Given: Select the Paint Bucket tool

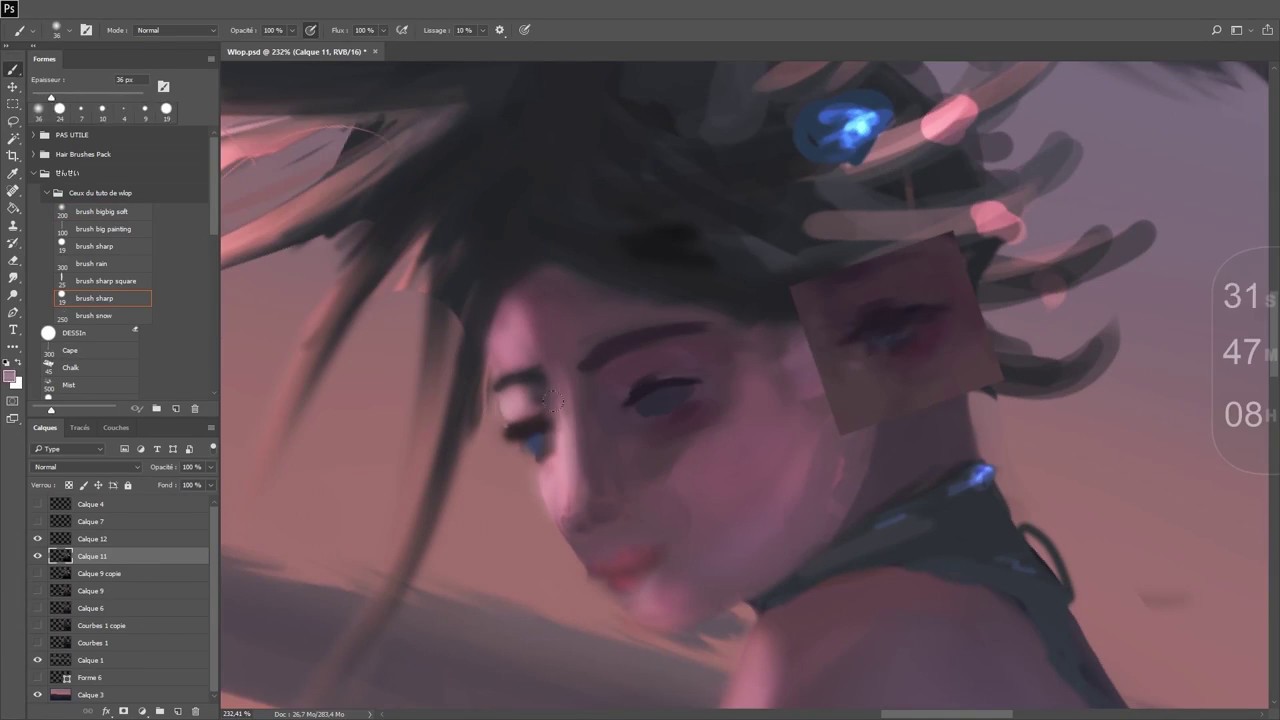Looking at the screenshot, I should [x=13, y=208].
